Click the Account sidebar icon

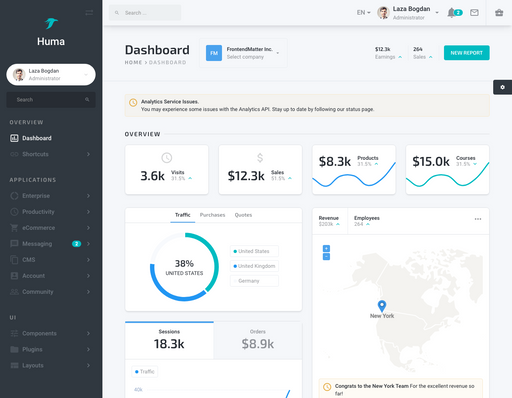tap(14, 276)
